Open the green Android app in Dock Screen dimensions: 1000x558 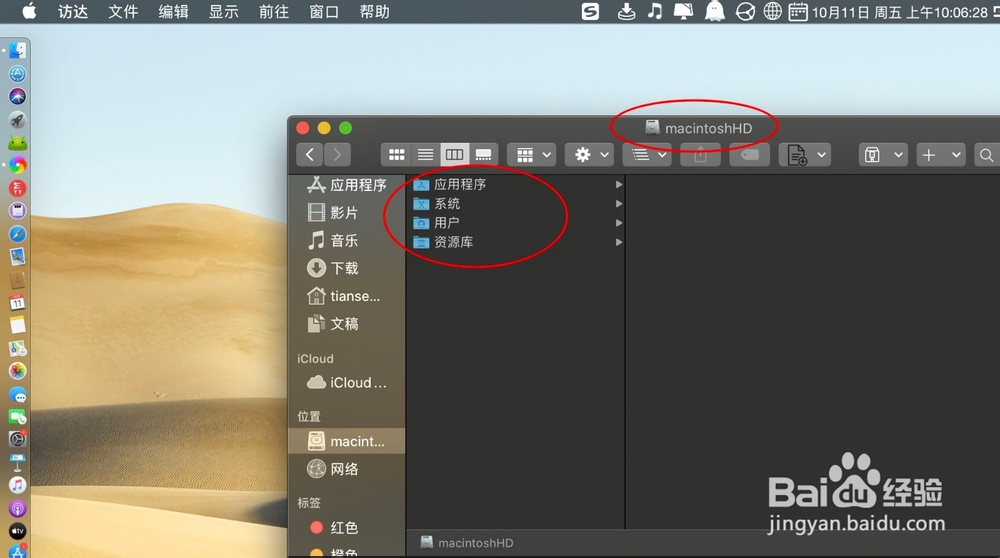click(17, 142)
